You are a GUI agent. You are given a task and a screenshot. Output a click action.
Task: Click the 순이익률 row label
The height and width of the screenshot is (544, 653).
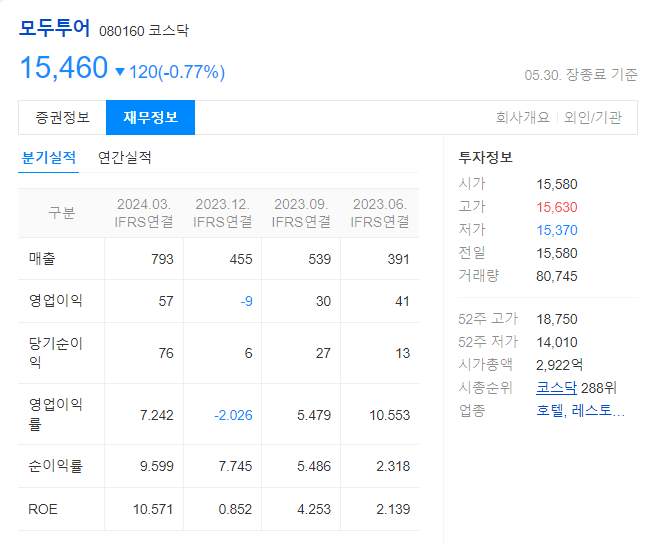click(x=55, y=466)
